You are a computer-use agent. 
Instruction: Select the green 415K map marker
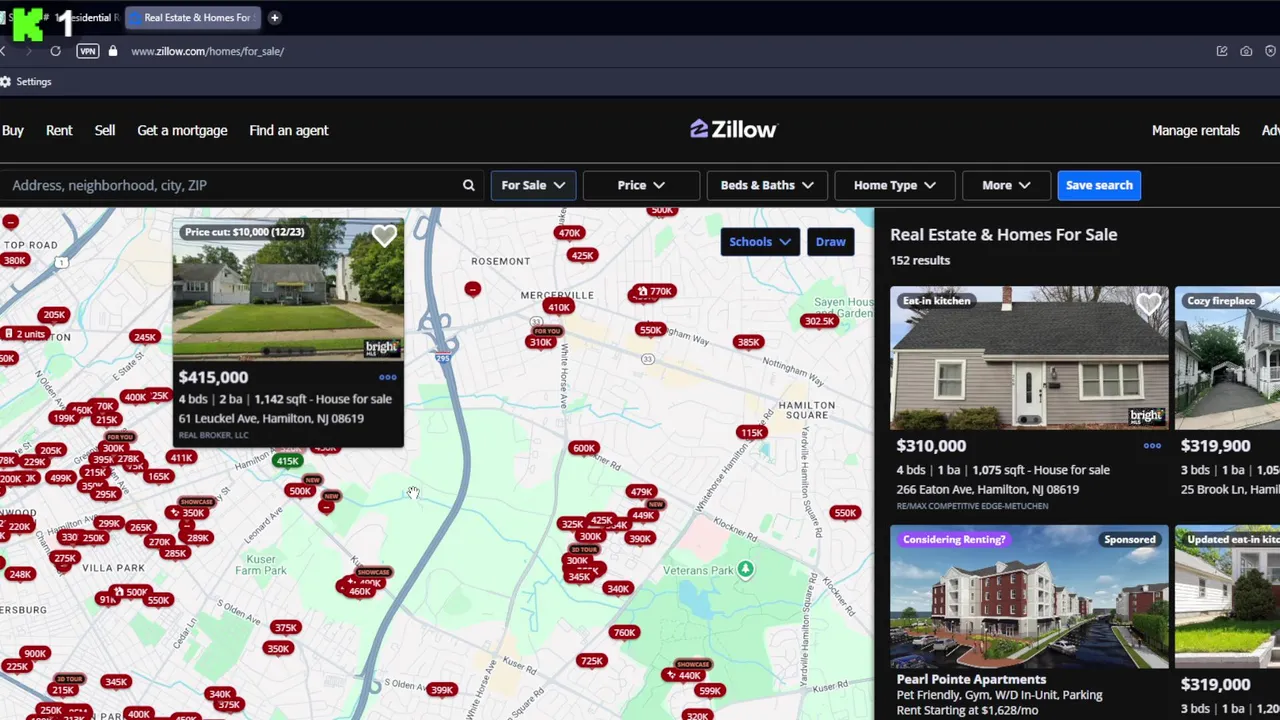(x=288, y=461)
